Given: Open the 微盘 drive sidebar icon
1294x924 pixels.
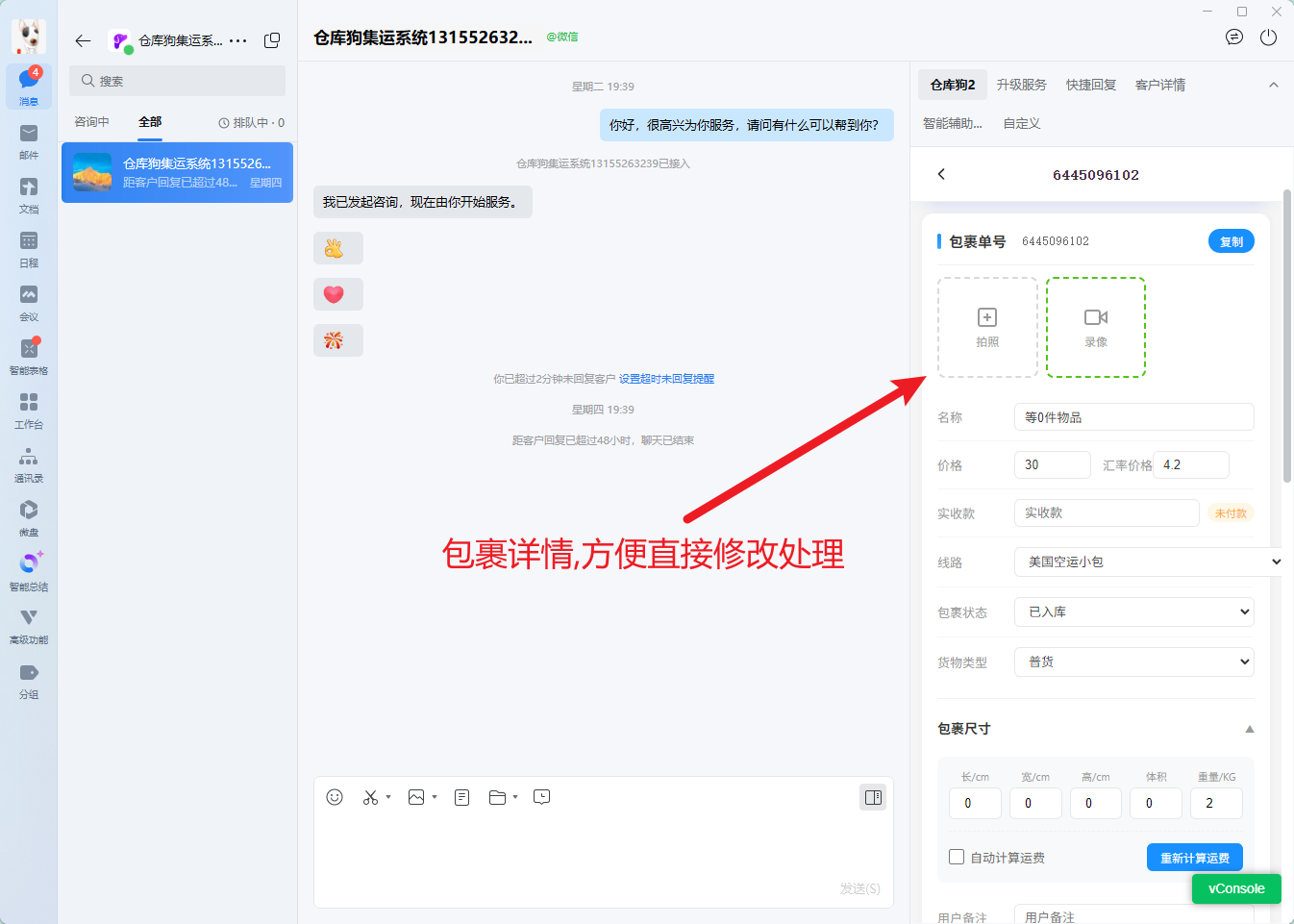Looking at the screenshot, I should [29, 517].
